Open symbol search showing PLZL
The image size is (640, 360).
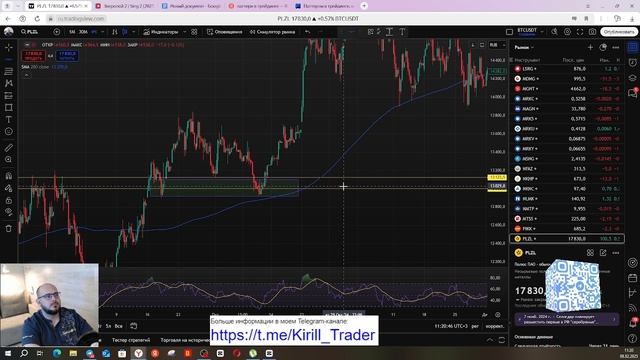pyautogui.click(x=30, y=32)
